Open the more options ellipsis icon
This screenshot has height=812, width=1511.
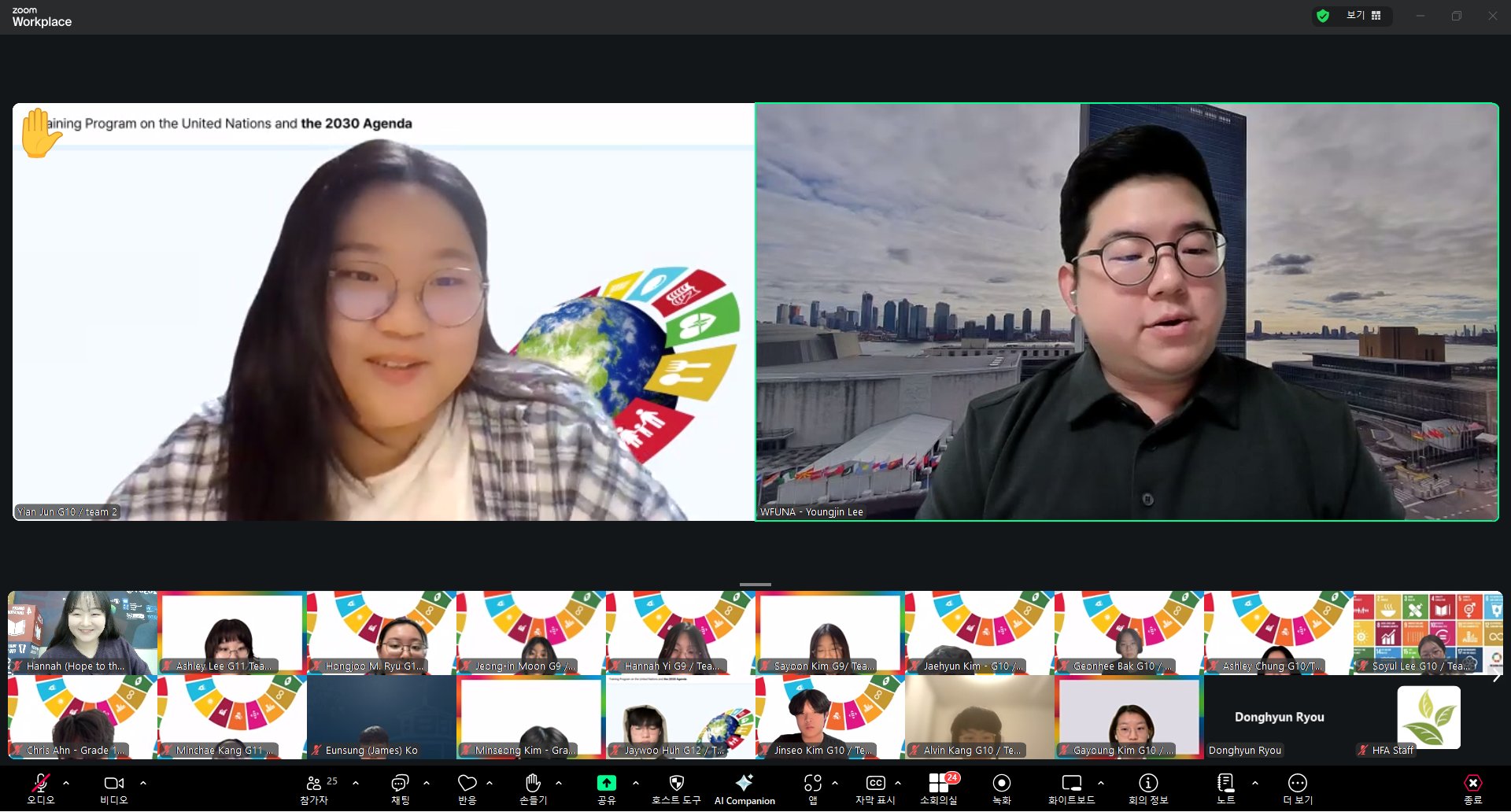tap(1298, 783)
